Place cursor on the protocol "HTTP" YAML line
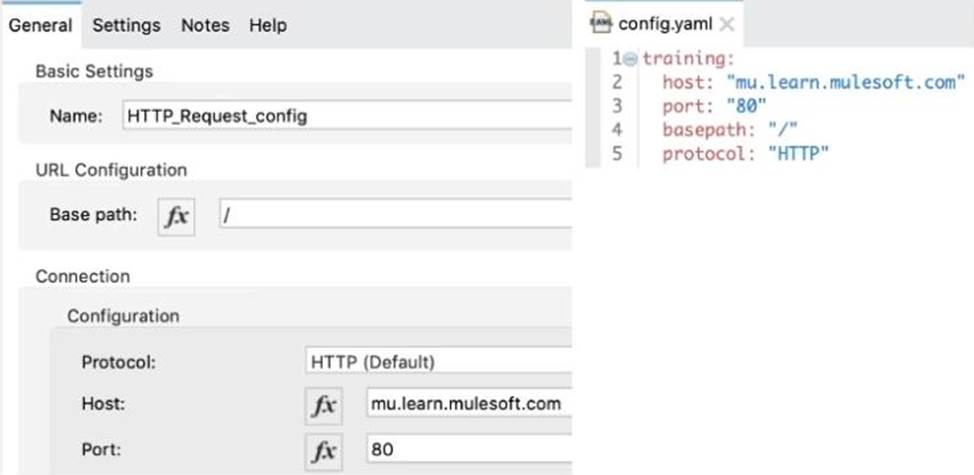The height and width of the screenshot is (475, 974). (745, 153)
